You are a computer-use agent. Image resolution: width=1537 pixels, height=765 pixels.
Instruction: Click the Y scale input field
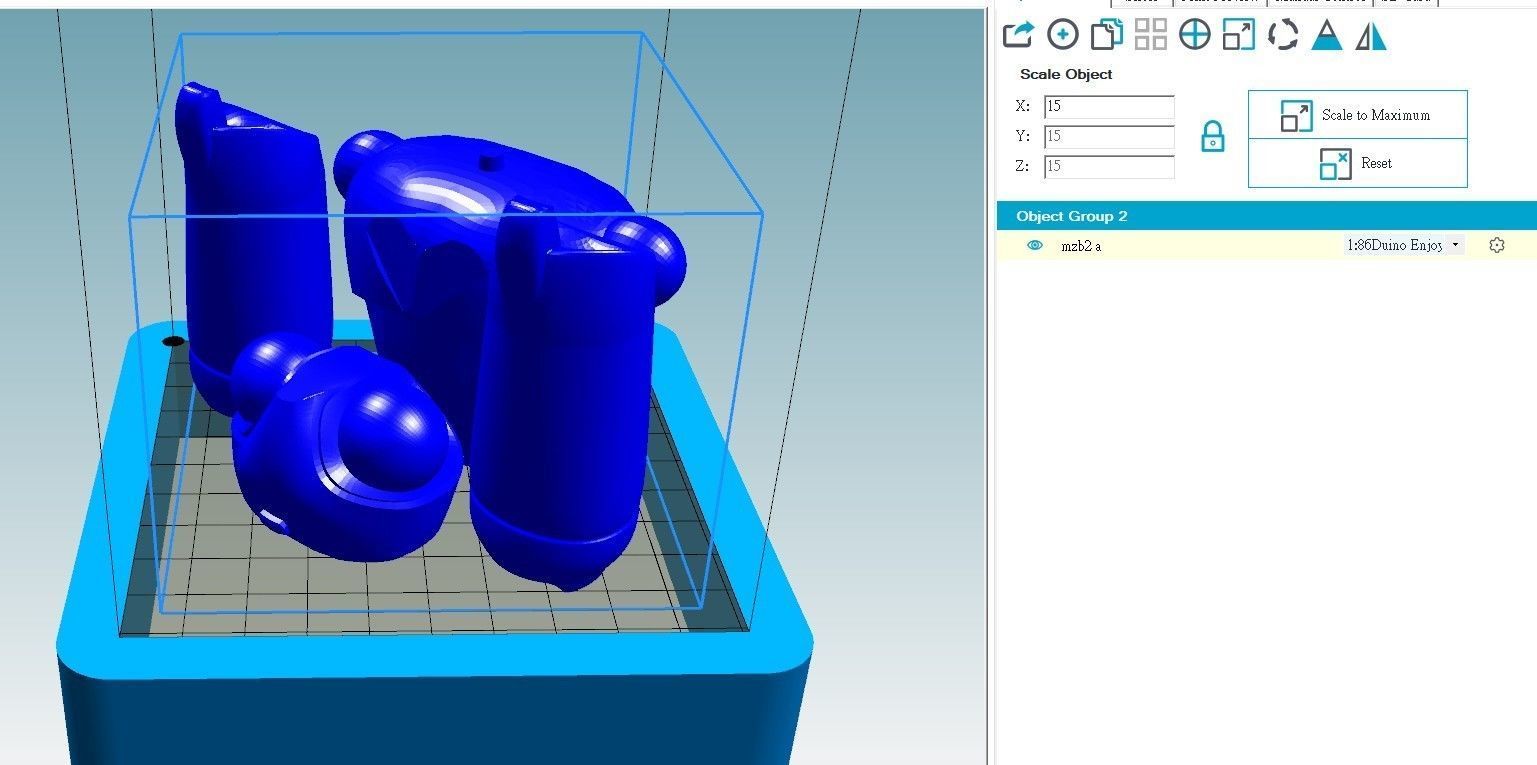coord(1109,137)
